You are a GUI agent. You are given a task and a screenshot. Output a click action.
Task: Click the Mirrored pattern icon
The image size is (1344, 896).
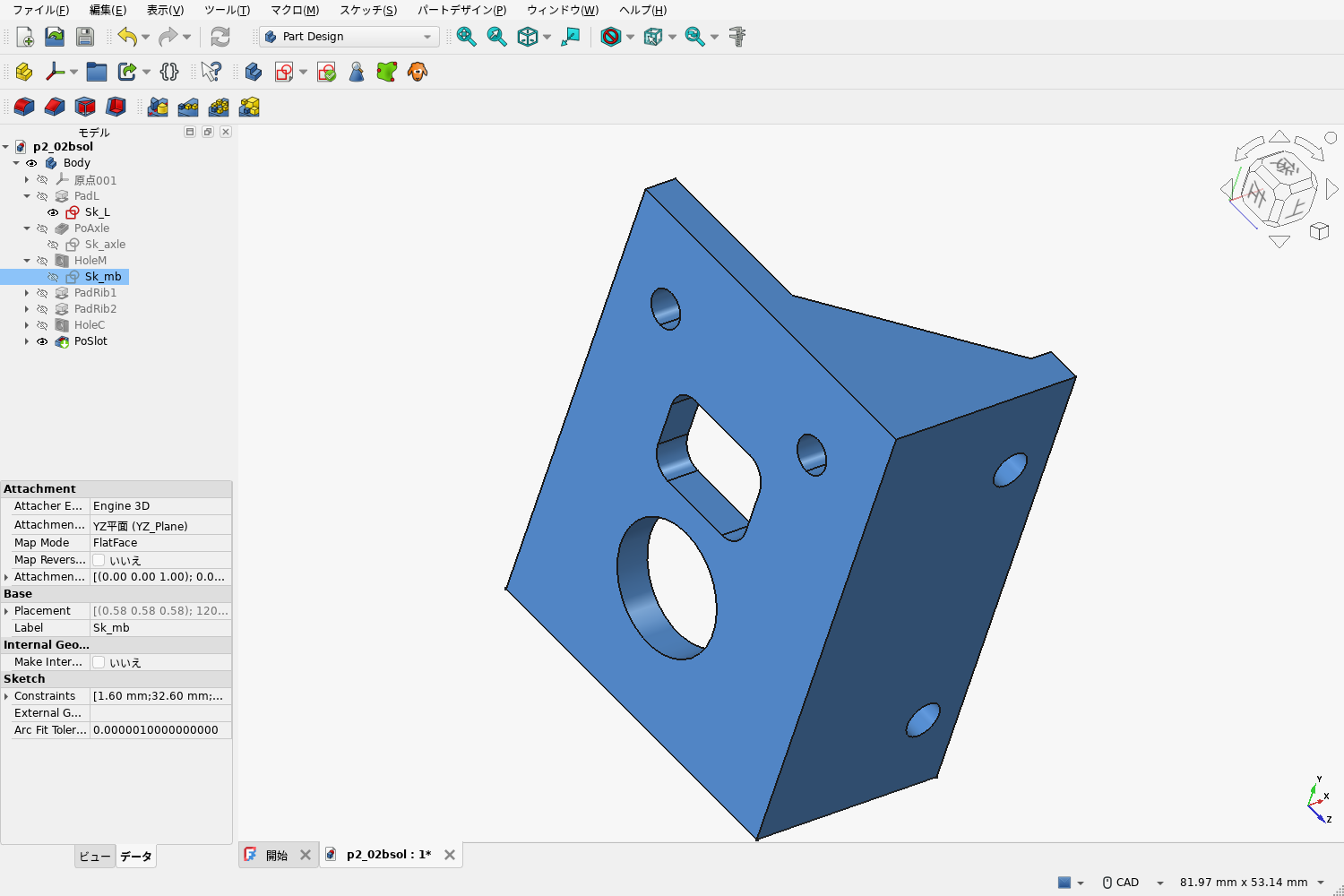pos(158,108)
